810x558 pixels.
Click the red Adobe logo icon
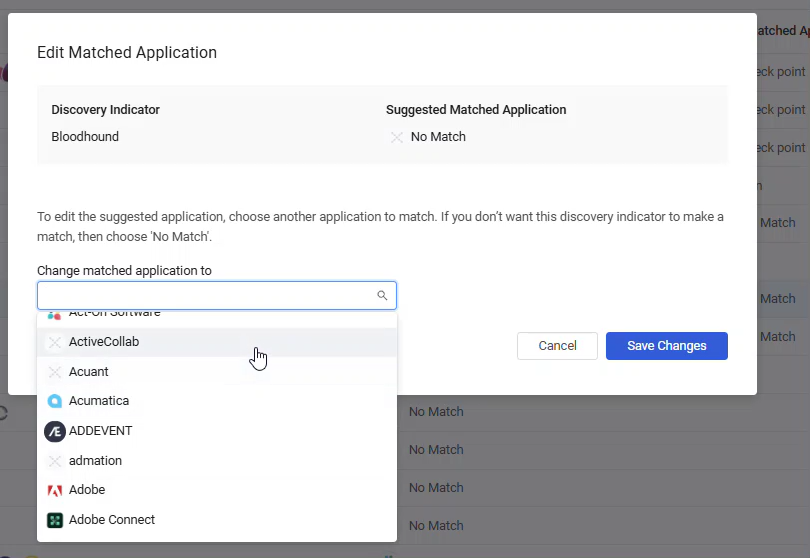point(55,490)
